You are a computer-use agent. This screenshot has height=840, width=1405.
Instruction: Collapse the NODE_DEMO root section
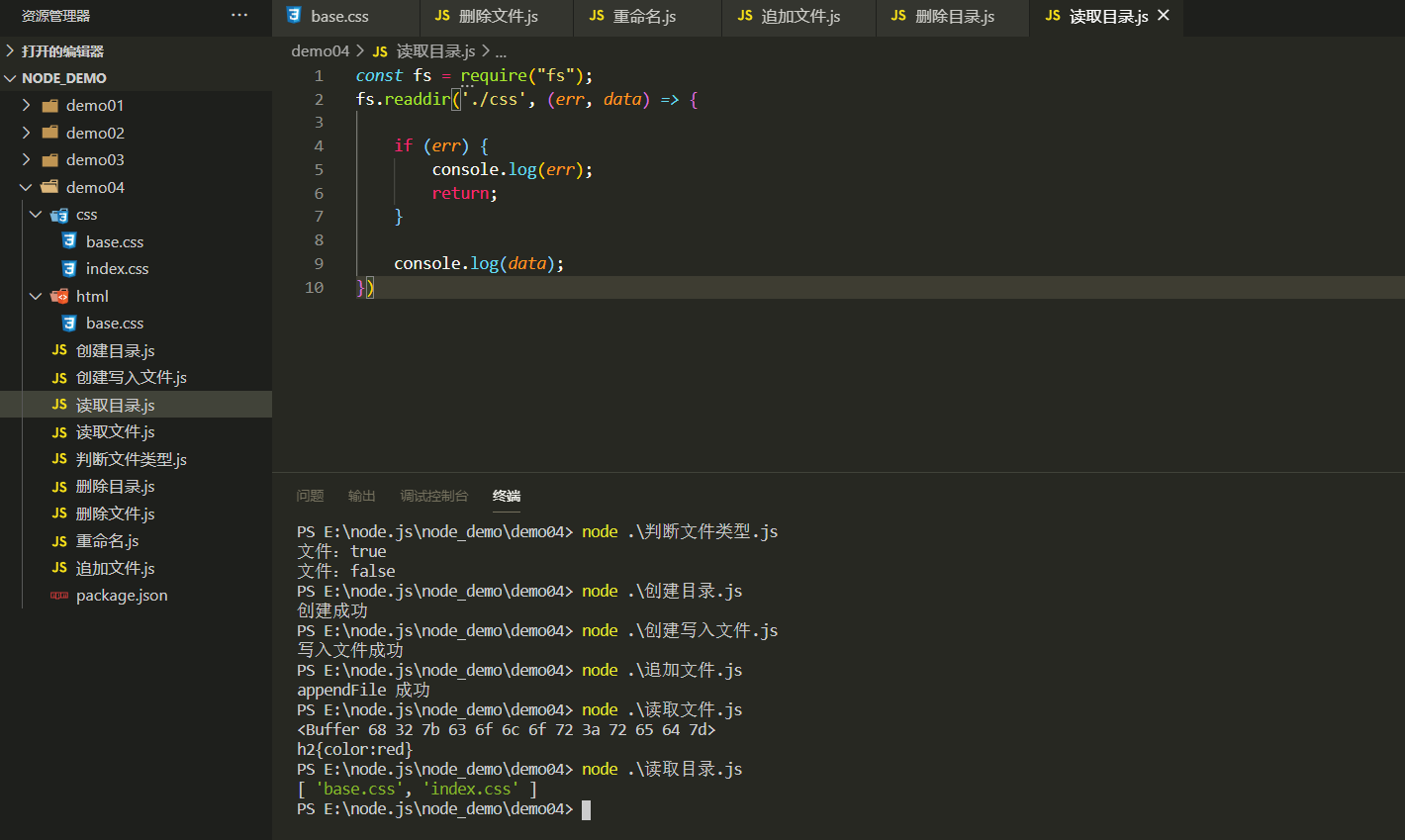point(136,78)
